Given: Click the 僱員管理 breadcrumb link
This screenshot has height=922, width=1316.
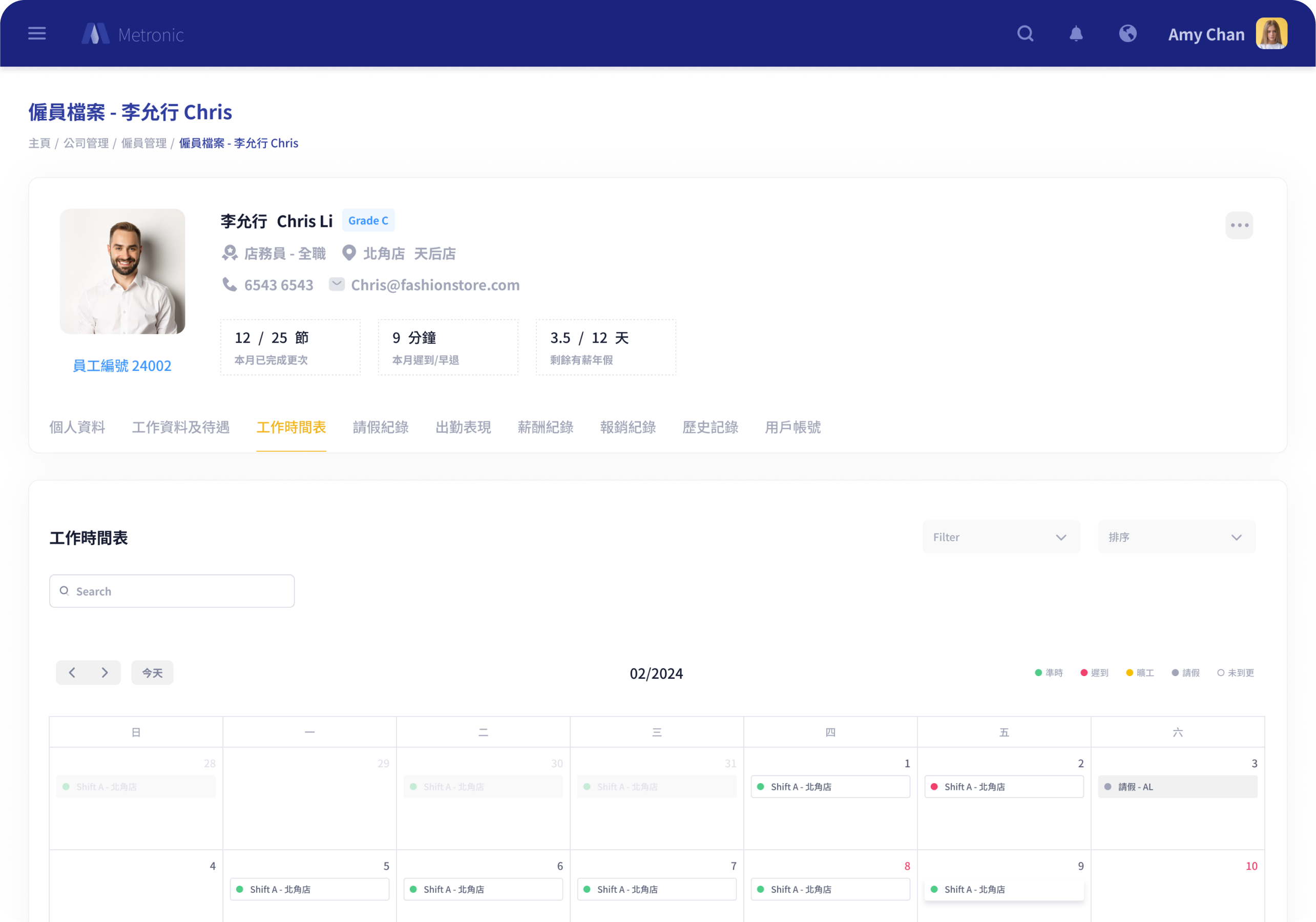Looking at the screenshot, I should (x=143, y=143).
